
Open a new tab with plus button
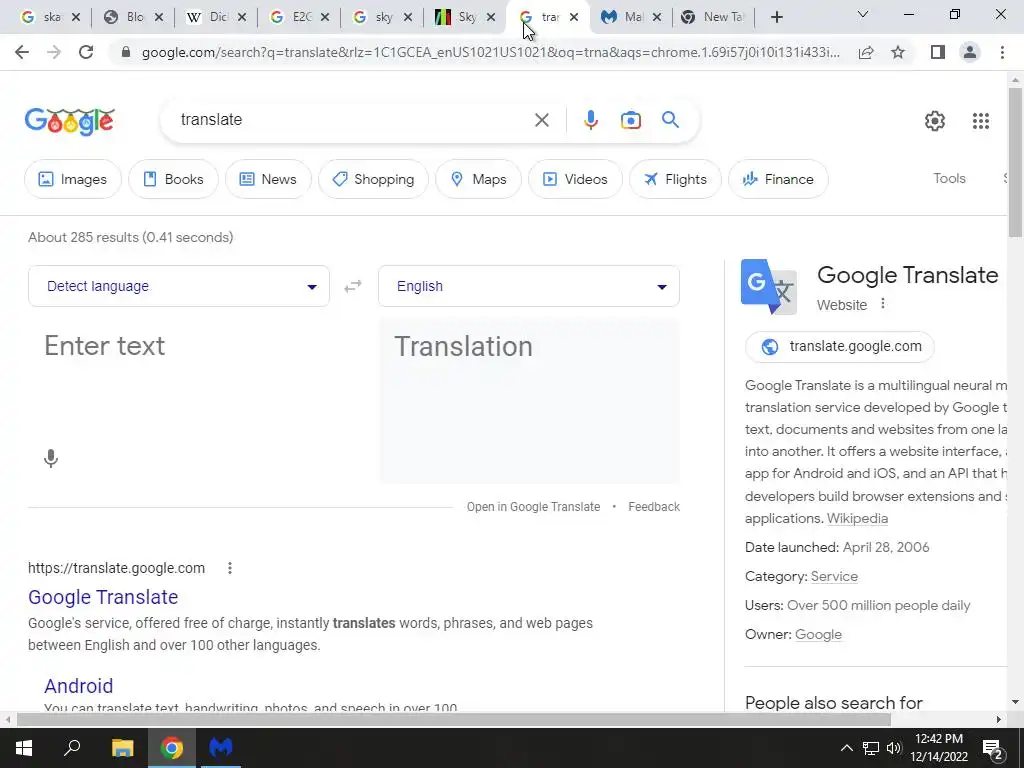click(x=776, y=17)
